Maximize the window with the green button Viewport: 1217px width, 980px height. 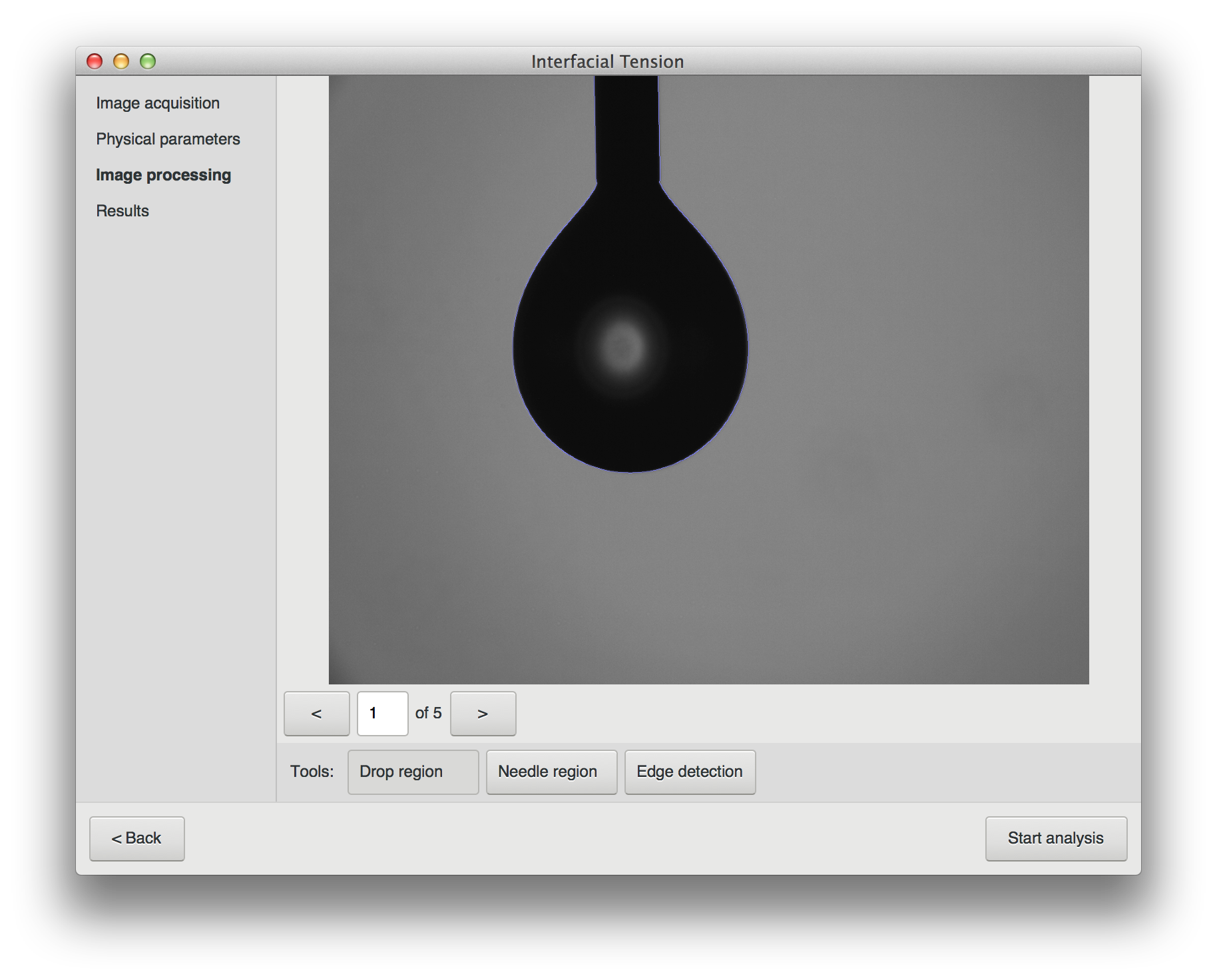click(x=148, y=62)
